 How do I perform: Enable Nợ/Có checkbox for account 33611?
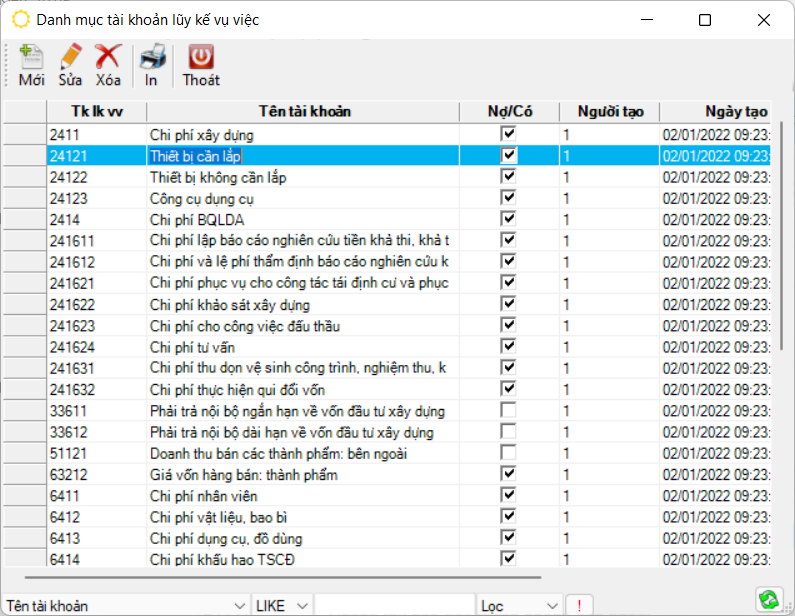coord(509,411)
